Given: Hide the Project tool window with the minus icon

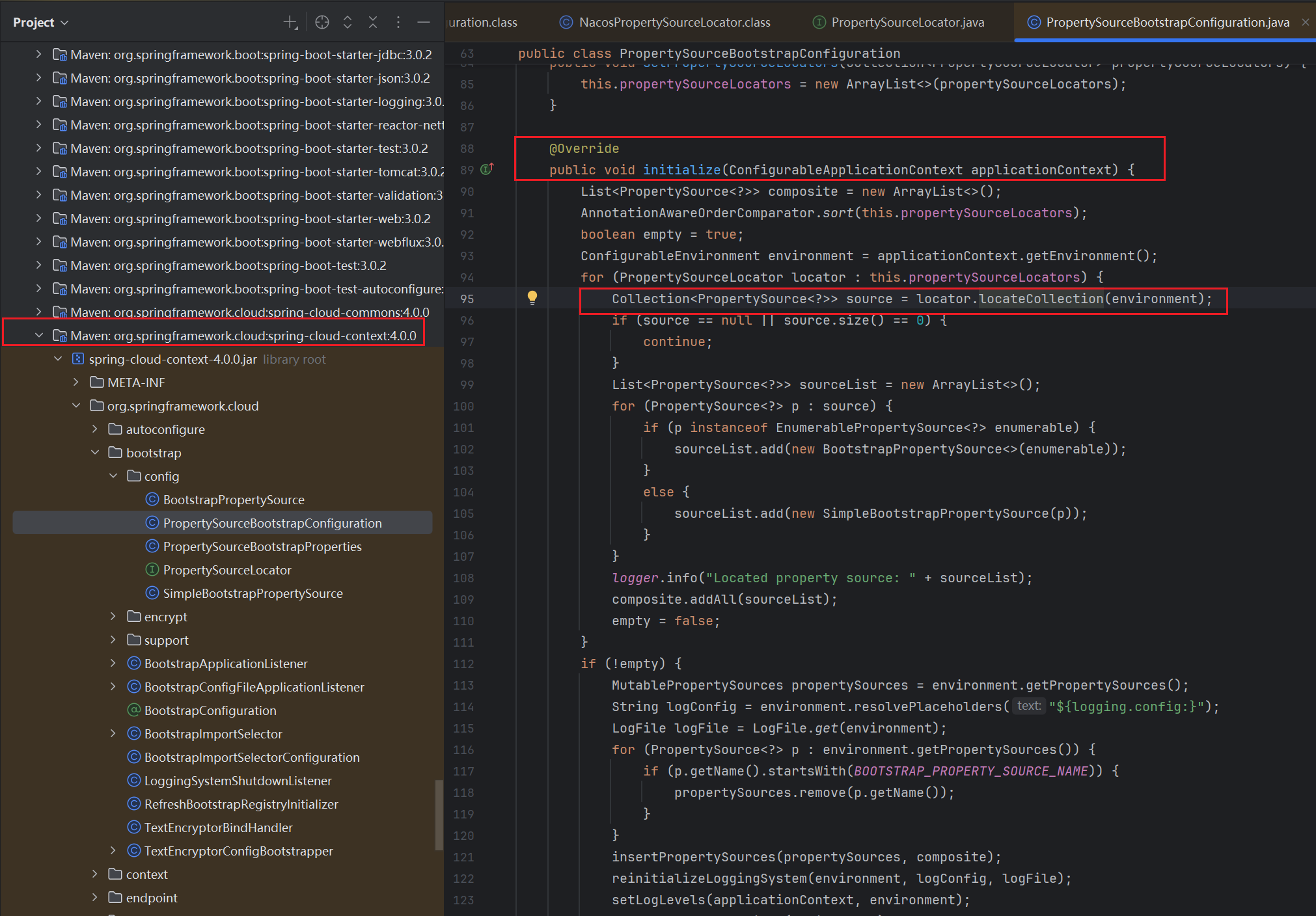Looking at the screenshot, I should tap(424, 22).
